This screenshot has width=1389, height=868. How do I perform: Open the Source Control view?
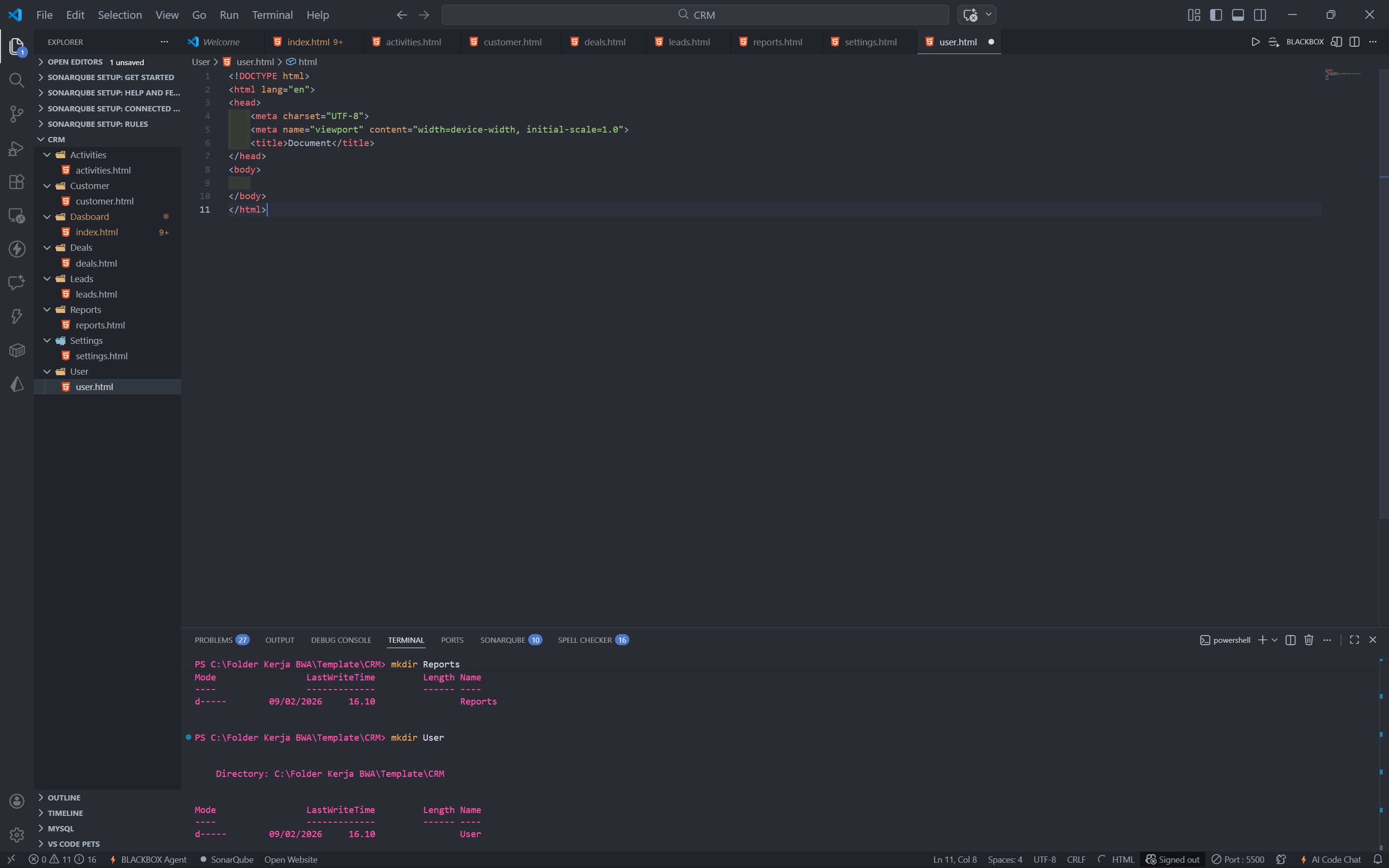(17, 114)
